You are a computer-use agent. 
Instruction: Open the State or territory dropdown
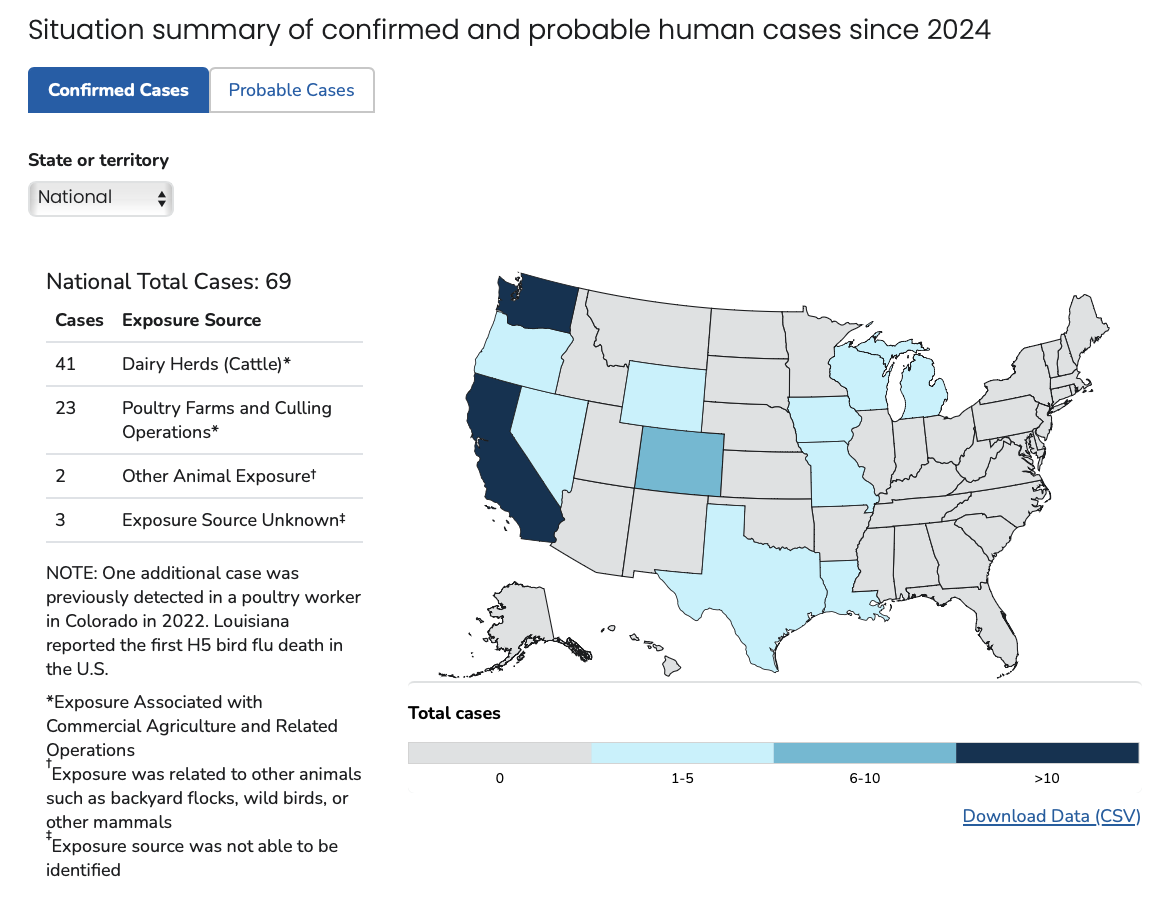[x=101, y=198]
